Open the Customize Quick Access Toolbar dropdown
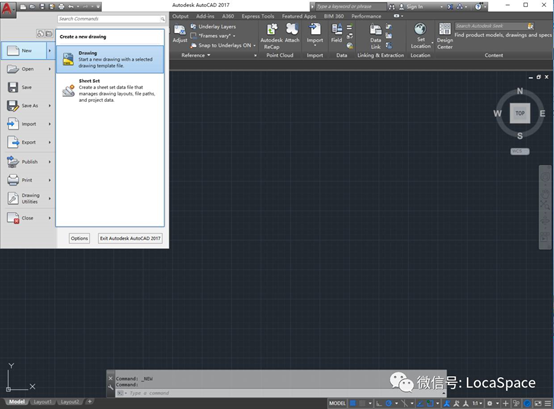The width and height of the screenshot is (554, 409). pyautogui.click(x=98, y=7)
